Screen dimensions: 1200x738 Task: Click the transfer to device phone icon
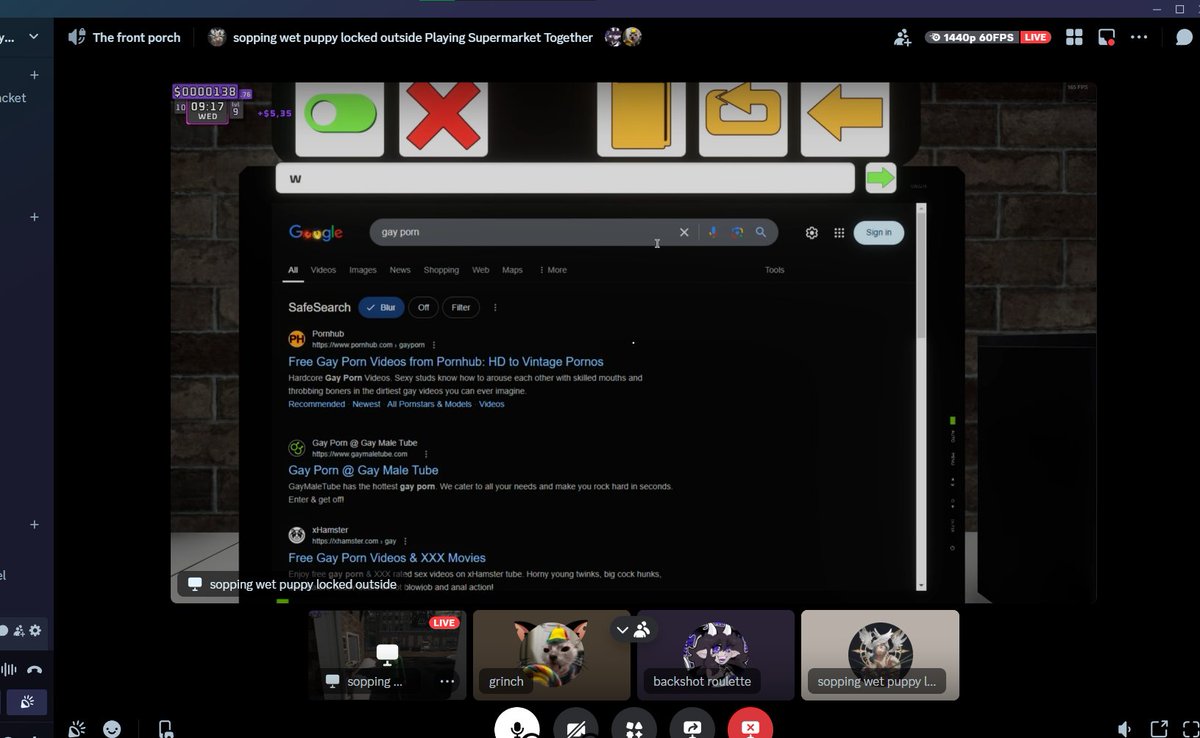(166, 730)
